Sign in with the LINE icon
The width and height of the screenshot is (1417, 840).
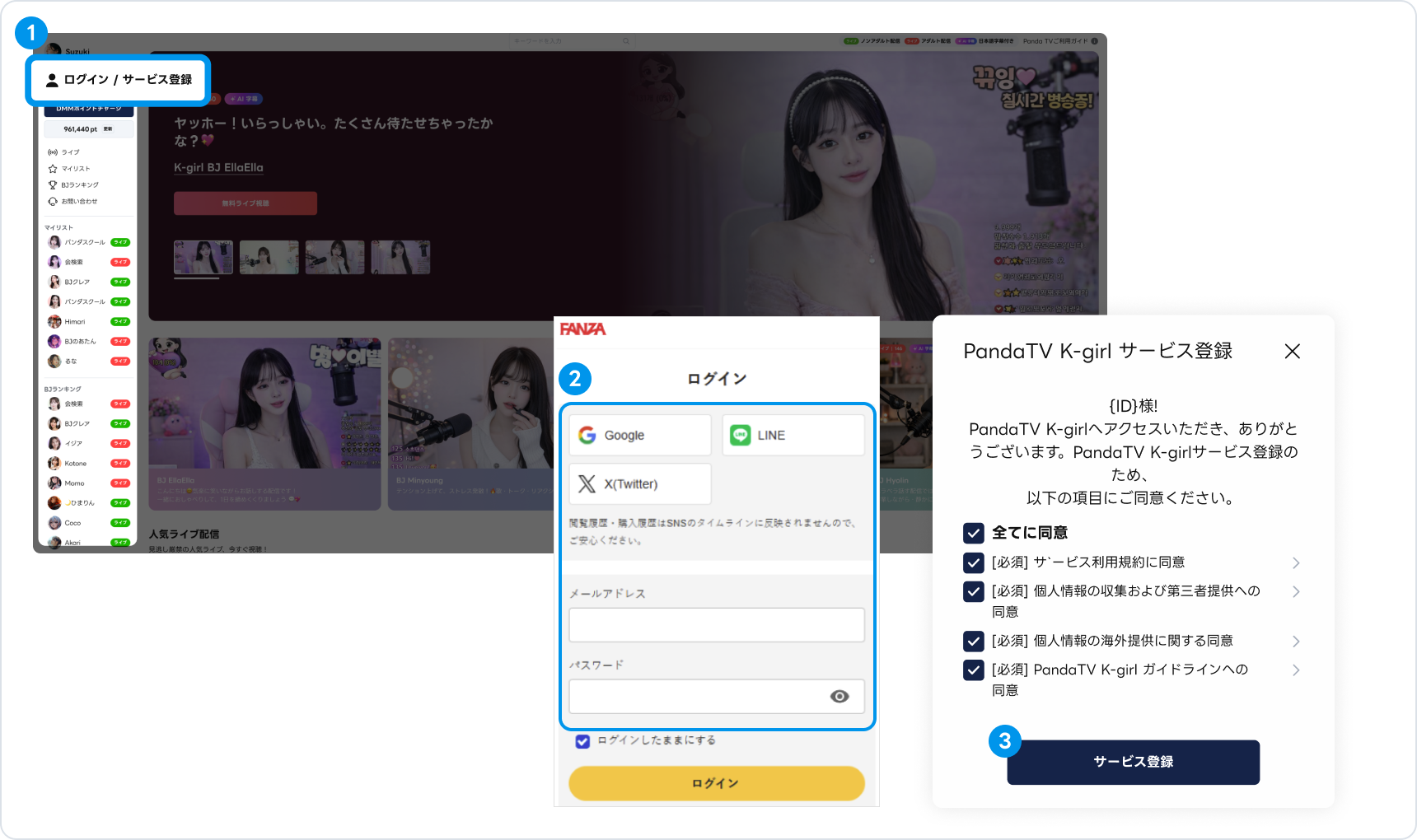[x=793, y=435]
